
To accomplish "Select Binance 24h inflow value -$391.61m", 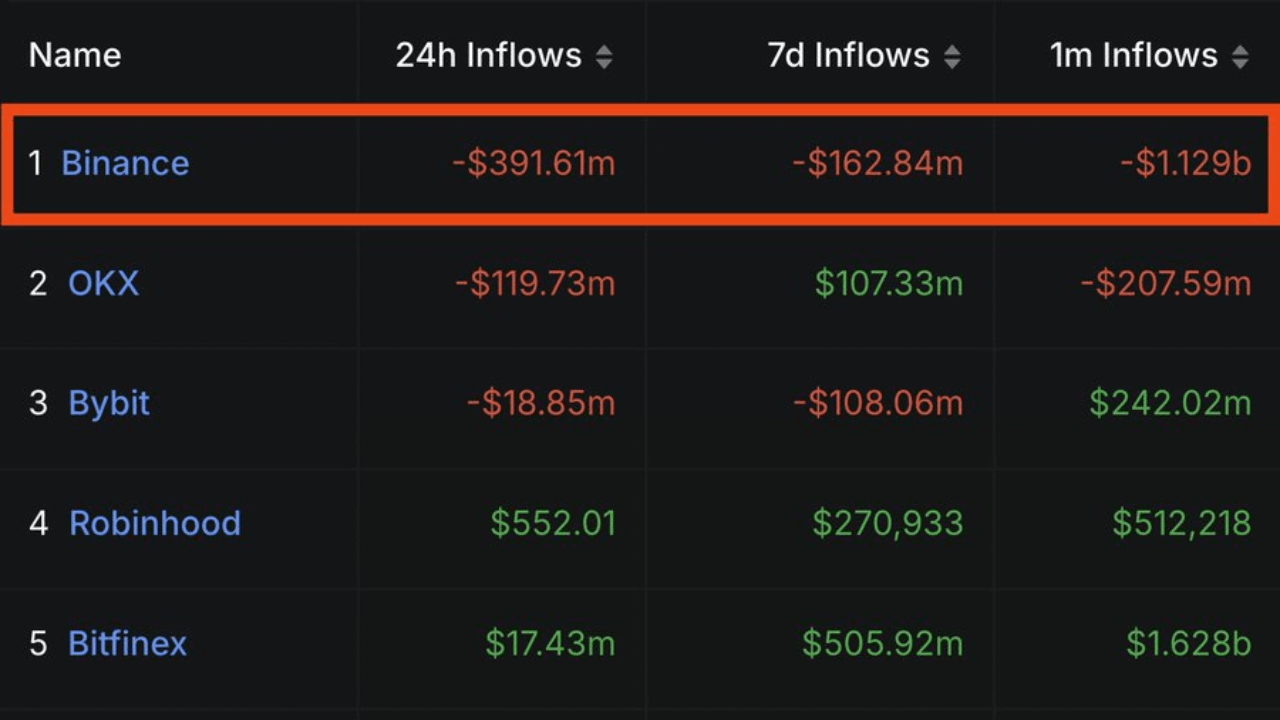I will [534, 163].
